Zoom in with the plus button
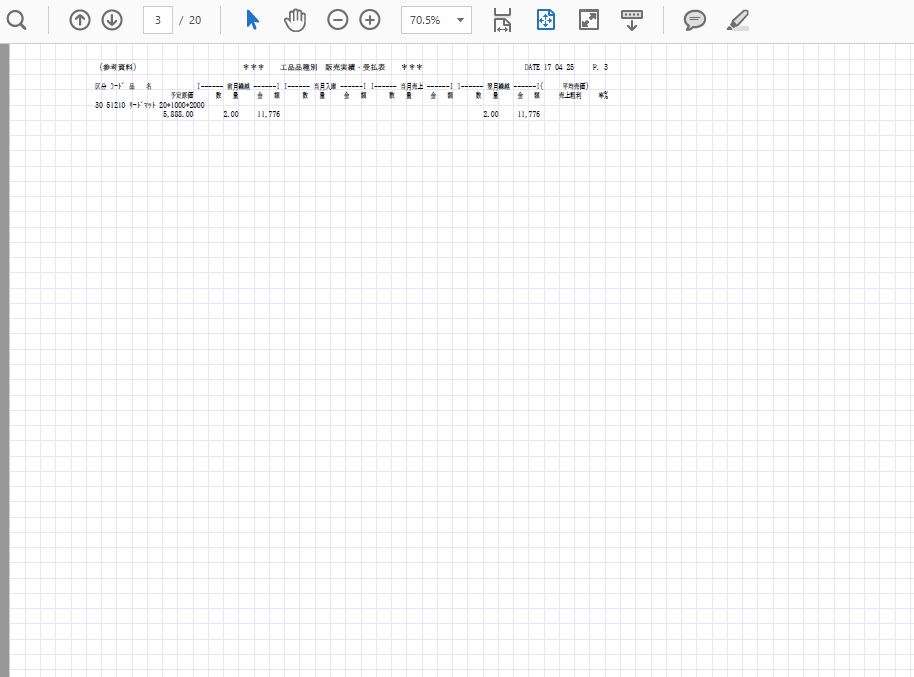This screenshot has width=914, height=677. pyautogui.click(x=370, y=20)
